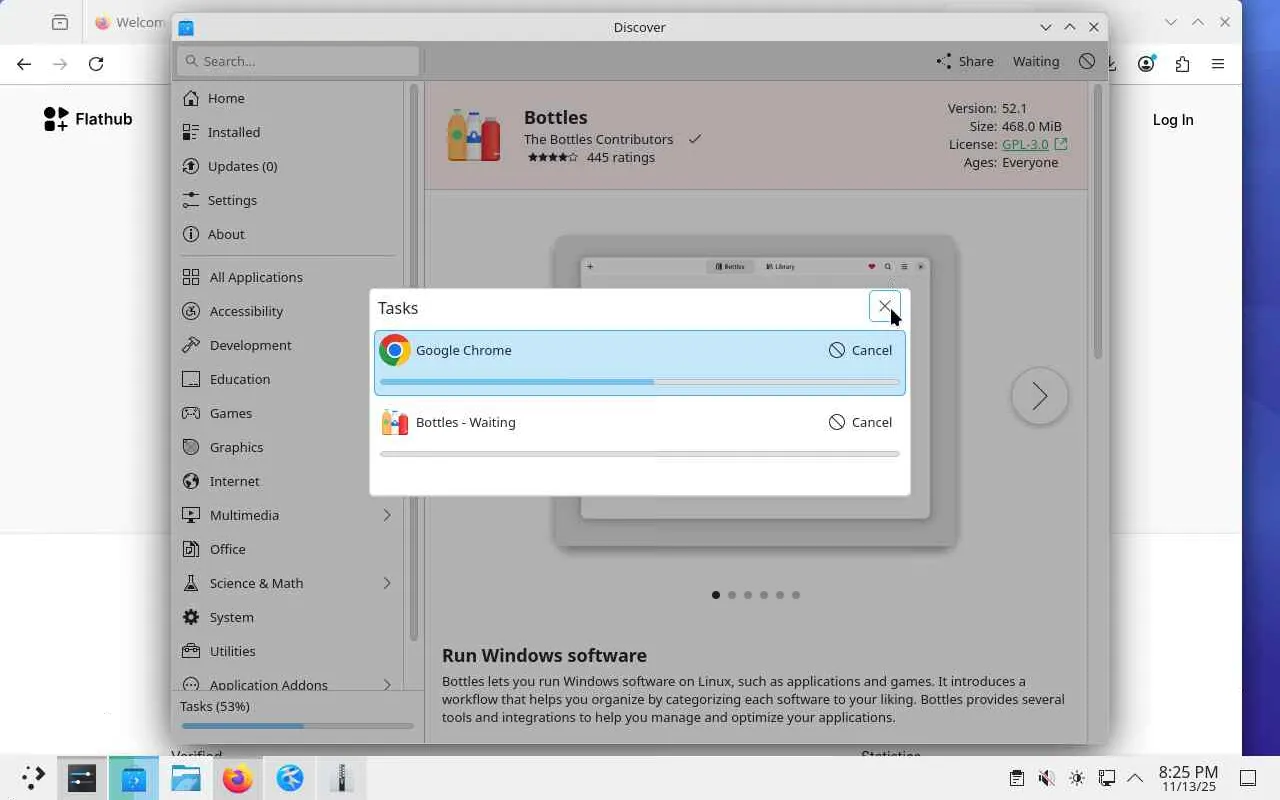Open the browser extensions puzzle icon
The width and height of the screenshot is (1280, 800).
pyautogui.click(x=1182, y=64)
